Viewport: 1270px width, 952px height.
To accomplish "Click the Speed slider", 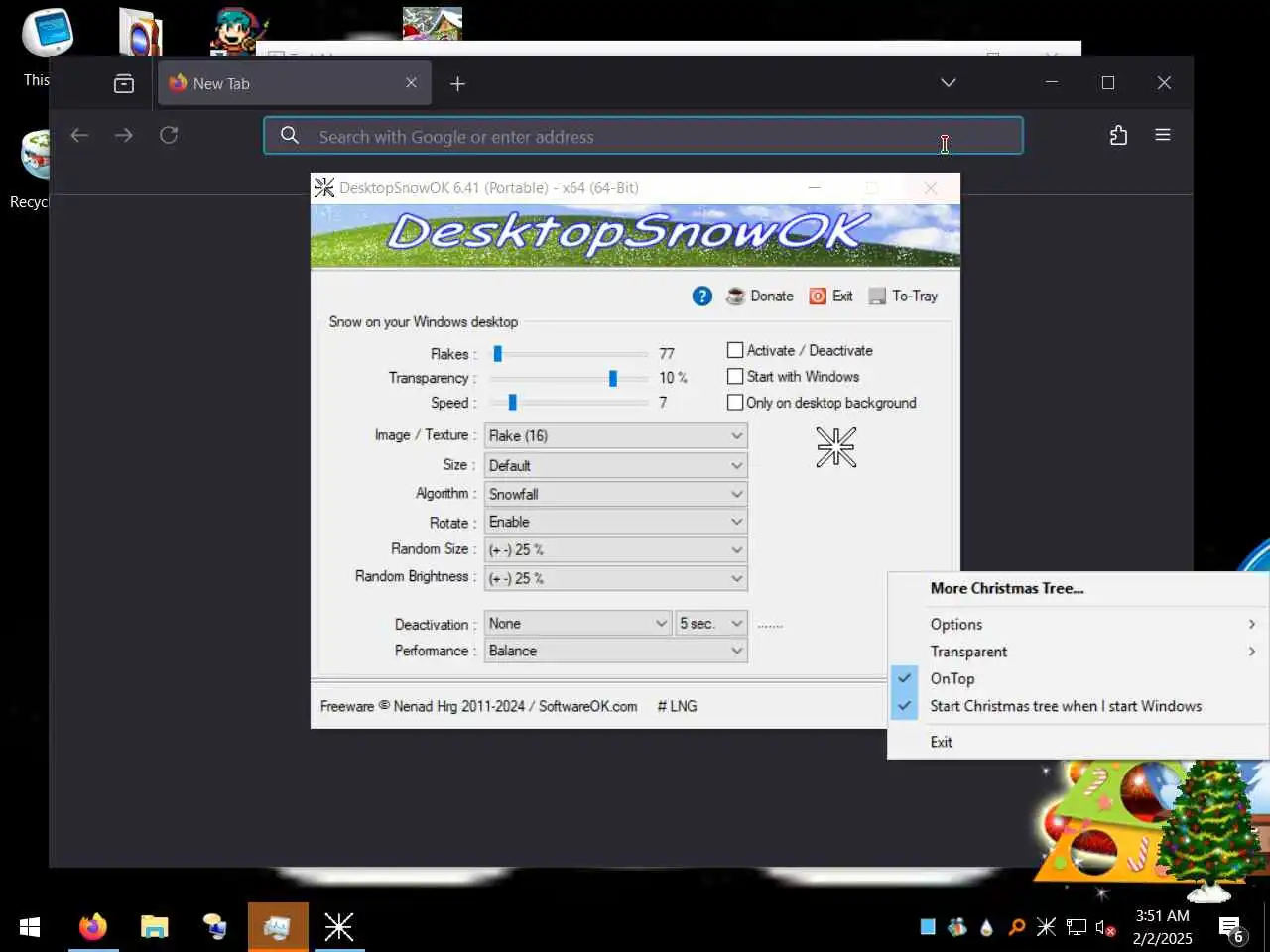I will [x=569, y=402].
